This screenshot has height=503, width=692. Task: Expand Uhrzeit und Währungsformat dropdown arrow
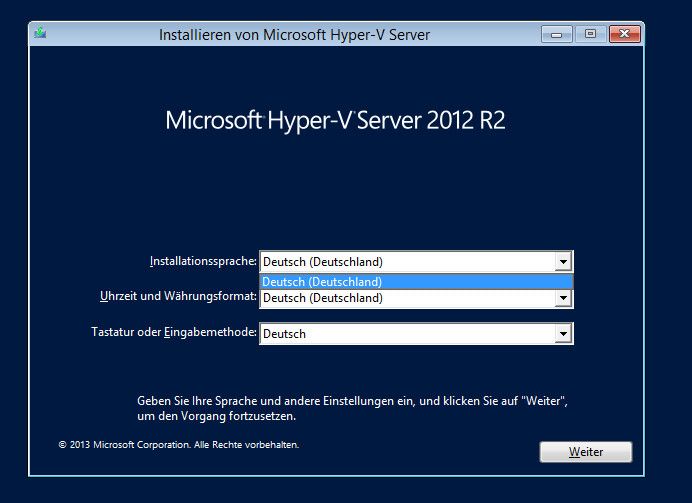564,298
